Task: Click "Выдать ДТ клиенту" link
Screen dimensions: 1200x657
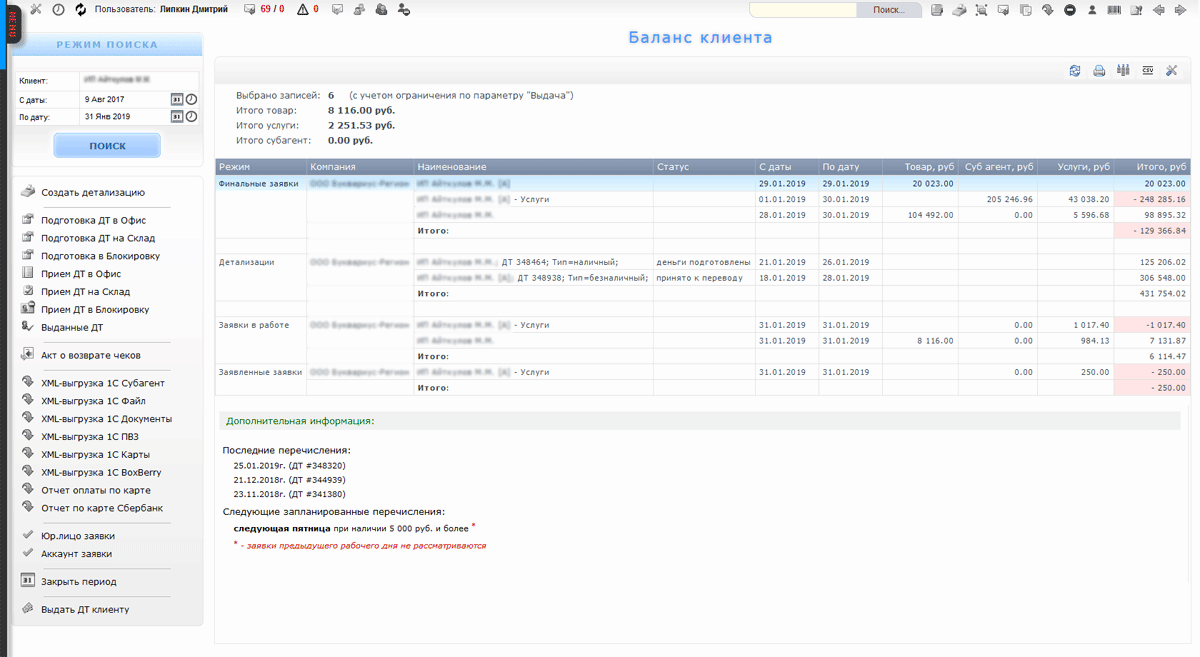Action: point(84,609)
